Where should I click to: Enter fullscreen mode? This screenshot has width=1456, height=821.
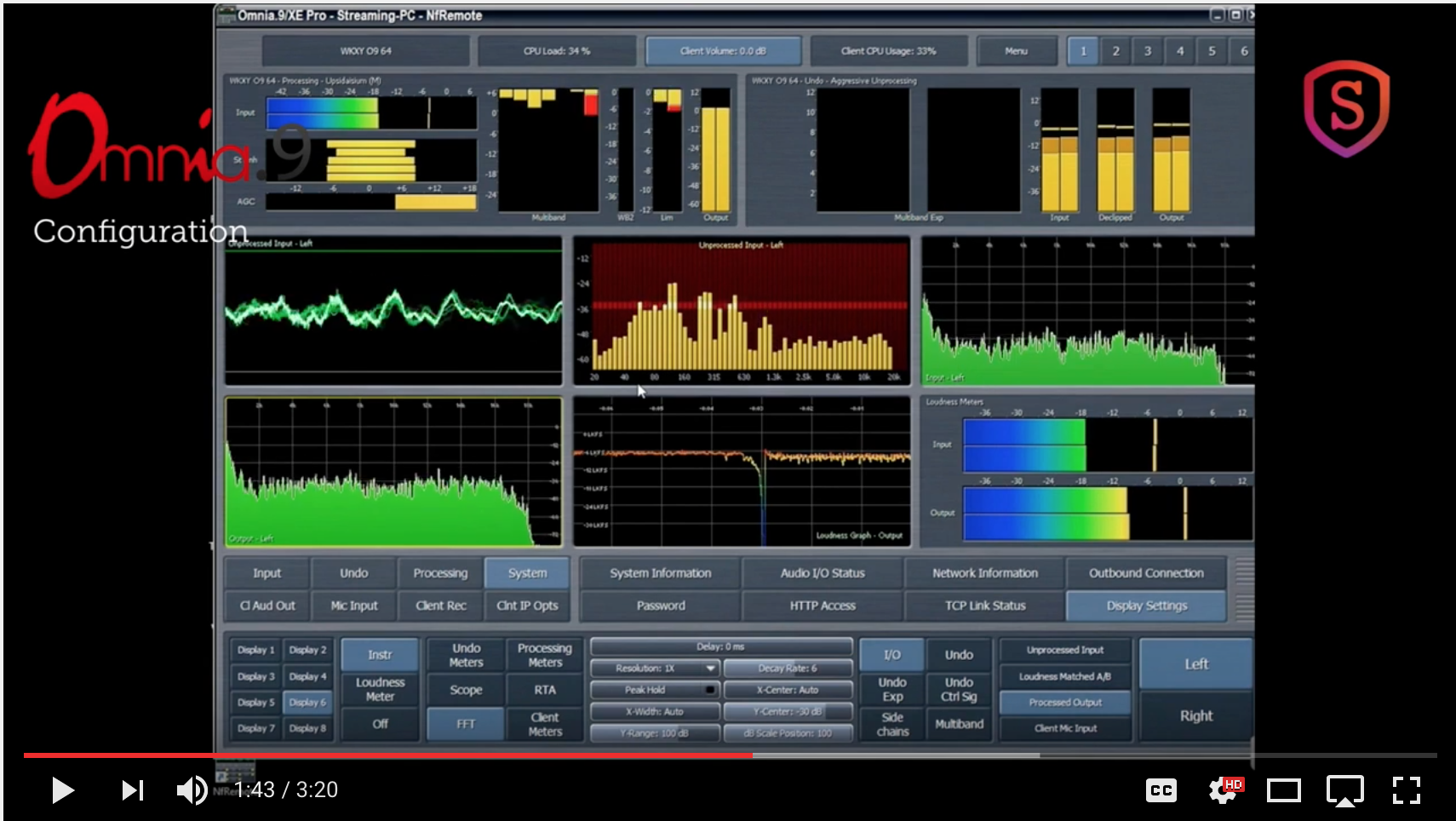click(x=1407, y=789)
